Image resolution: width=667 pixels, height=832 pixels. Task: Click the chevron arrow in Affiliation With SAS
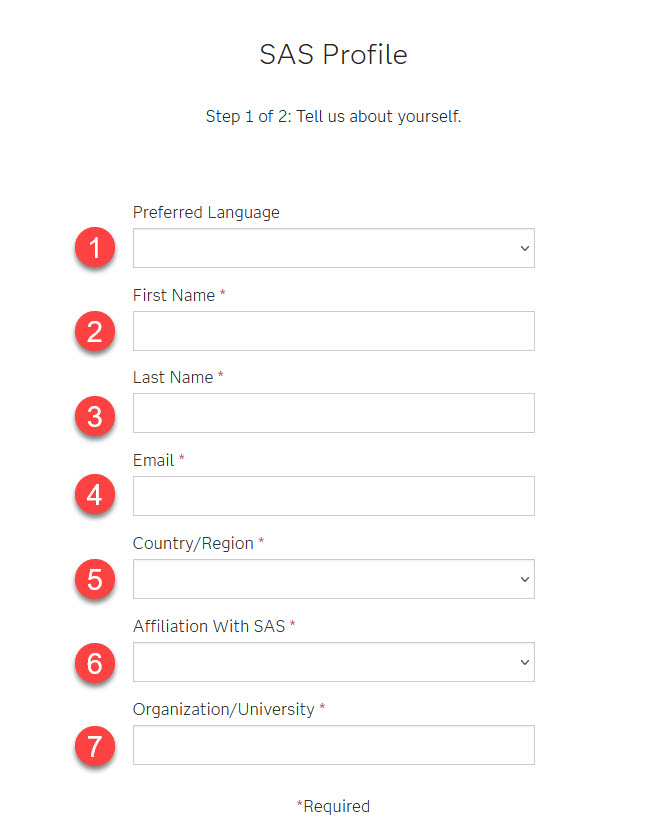[525, 662]
